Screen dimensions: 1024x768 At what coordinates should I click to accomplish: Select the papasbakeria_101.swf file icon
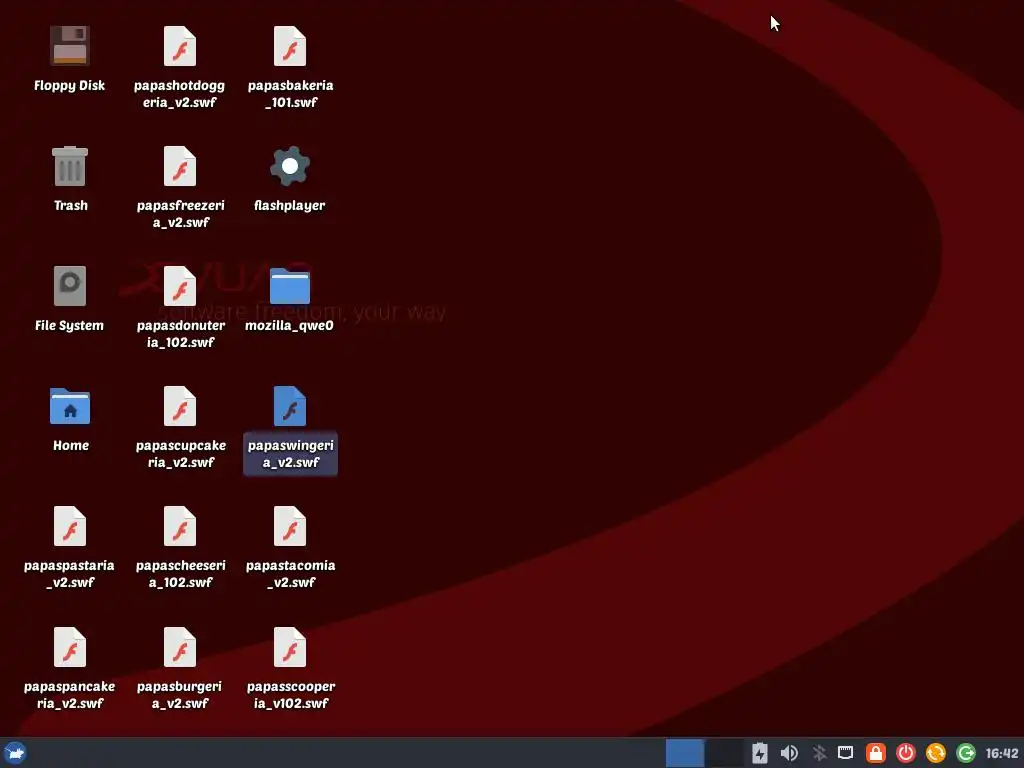(290, 46)
